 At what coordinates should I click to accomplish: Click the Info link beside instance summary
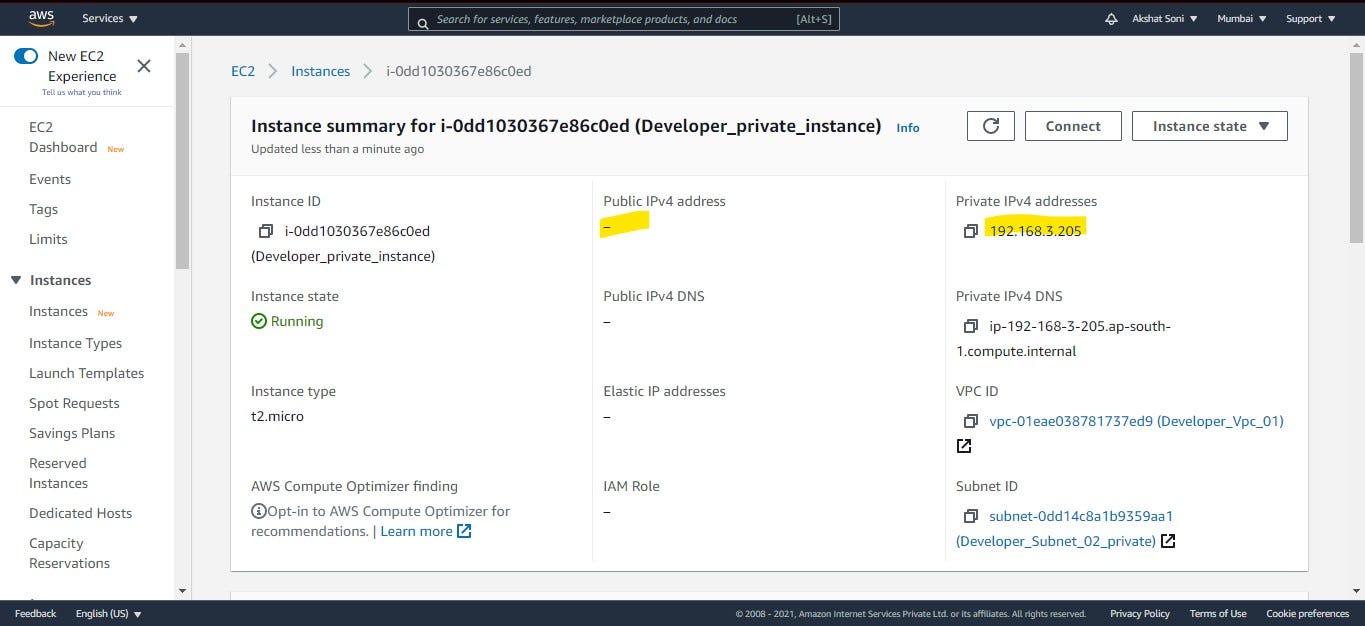908,128
